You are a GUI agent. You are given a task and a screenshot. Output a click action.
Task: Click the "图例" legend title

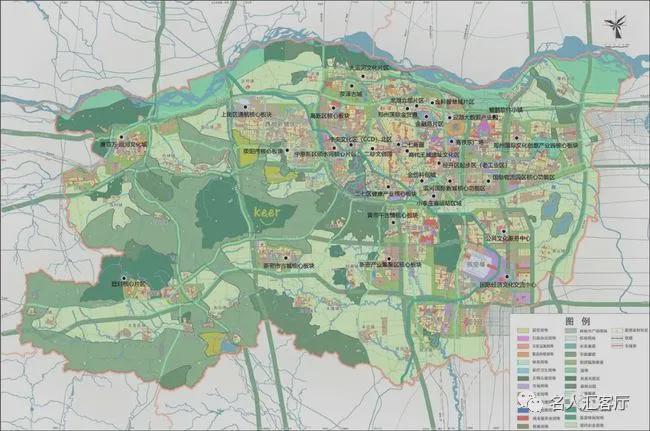577,321
